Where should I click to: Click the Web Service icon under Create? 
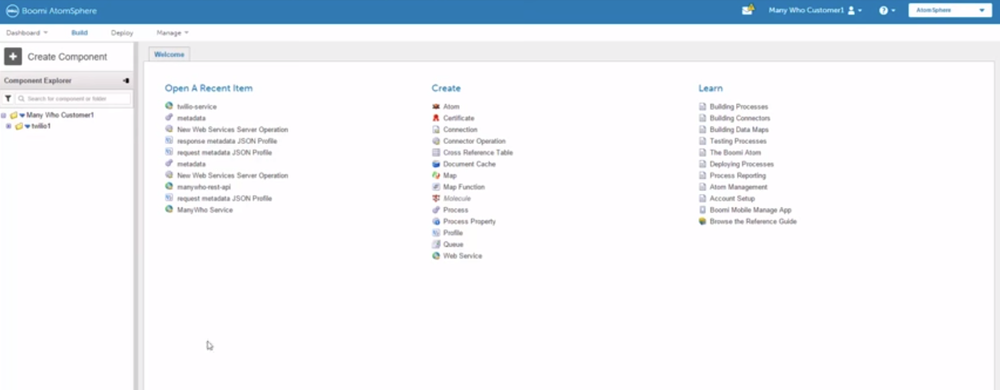pos(436,256)
